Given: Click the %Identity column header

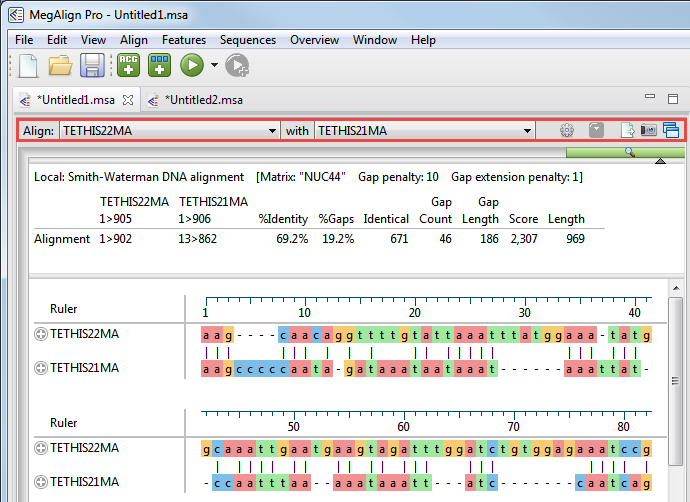Looking at the screenshot, I should tap(283, 219).
